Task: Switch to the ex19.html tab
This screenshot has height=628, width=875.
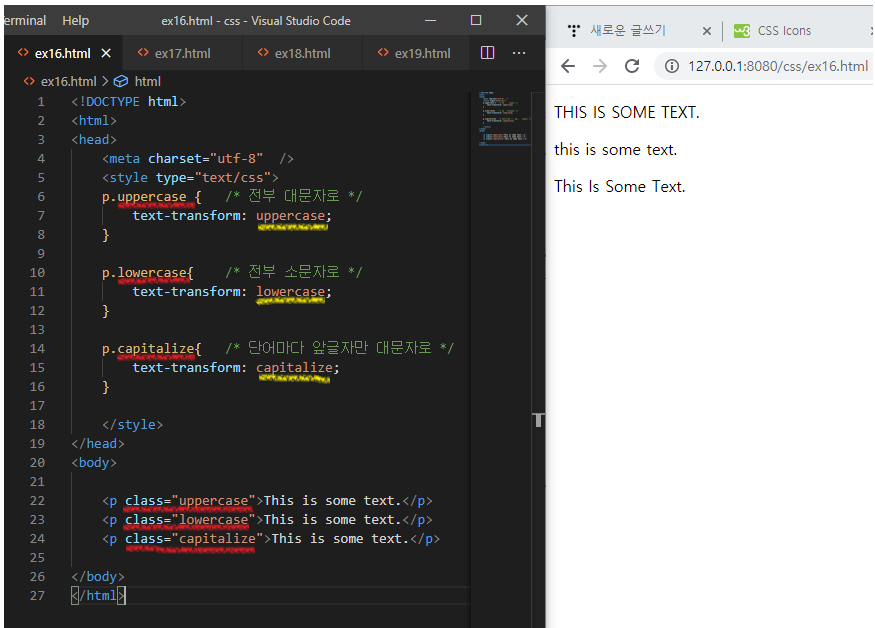Action: pos(422,53)
